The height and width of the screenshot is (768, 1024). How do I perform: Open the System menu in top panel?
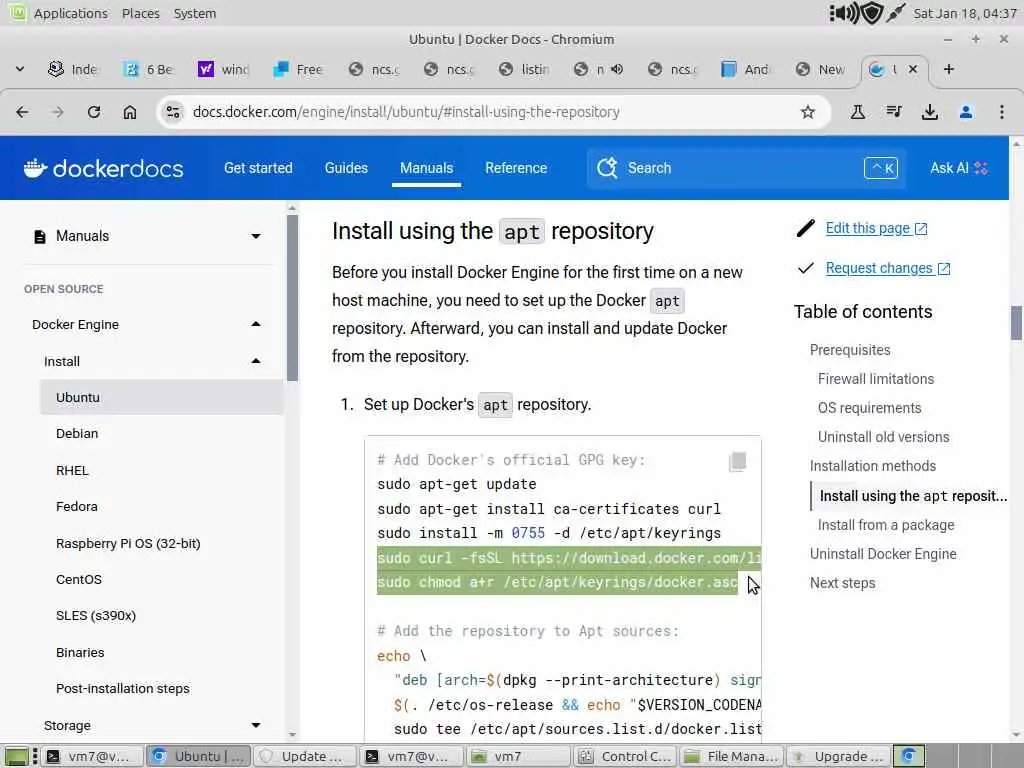click(195, 13)
